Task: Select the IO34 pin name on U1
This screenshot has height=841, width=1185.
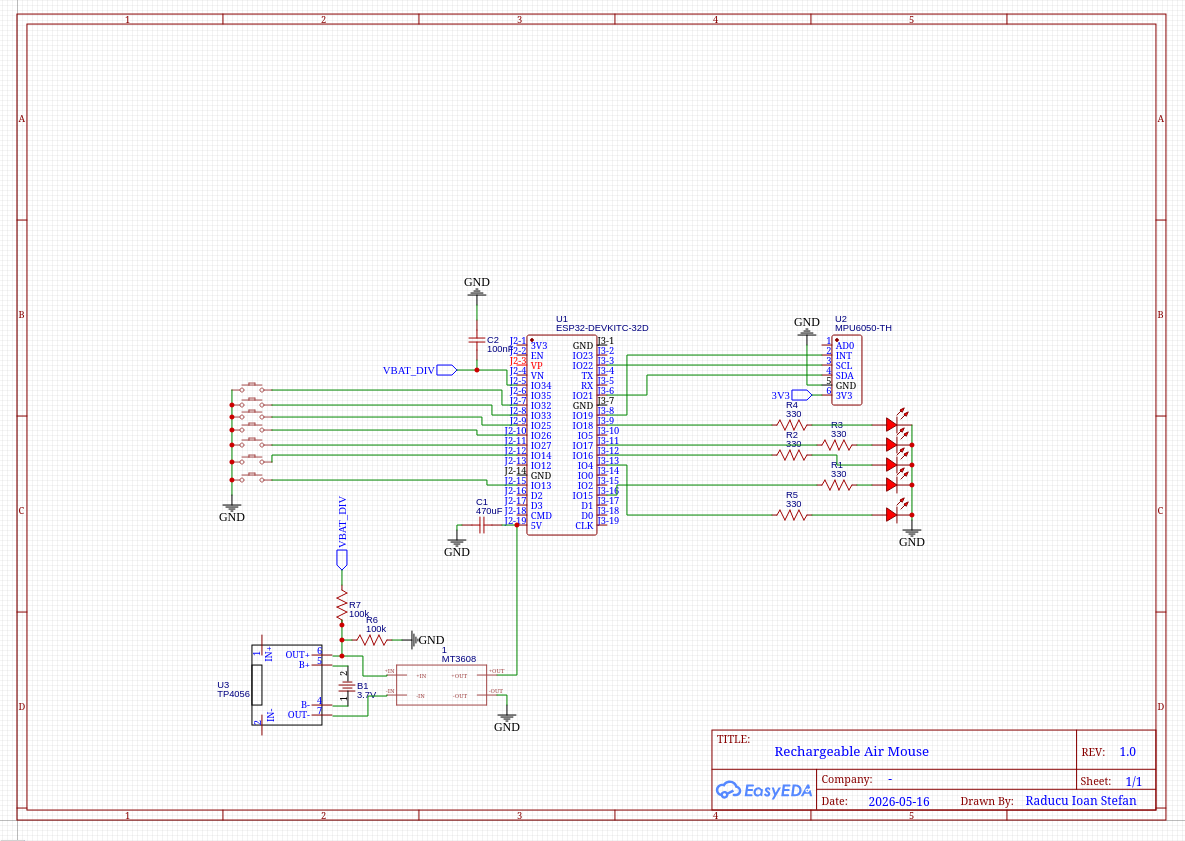Action: pyautogui.click(x=541, y=385)
